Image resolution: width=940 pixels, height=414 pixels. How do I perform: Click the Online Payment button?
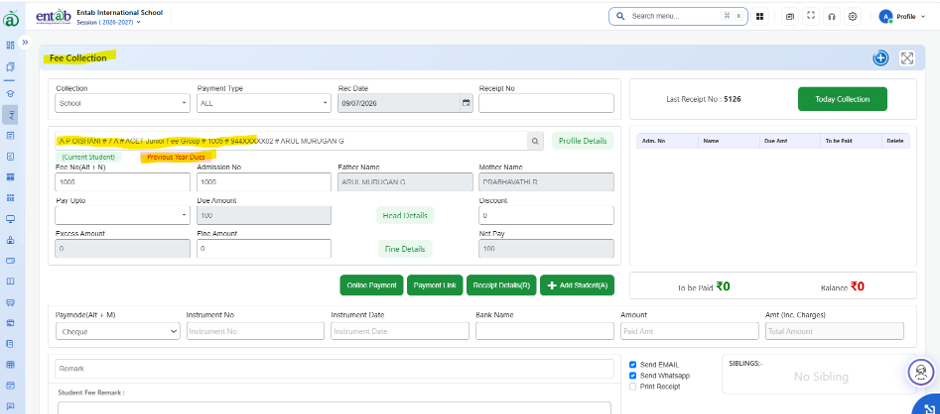point(372,285)
